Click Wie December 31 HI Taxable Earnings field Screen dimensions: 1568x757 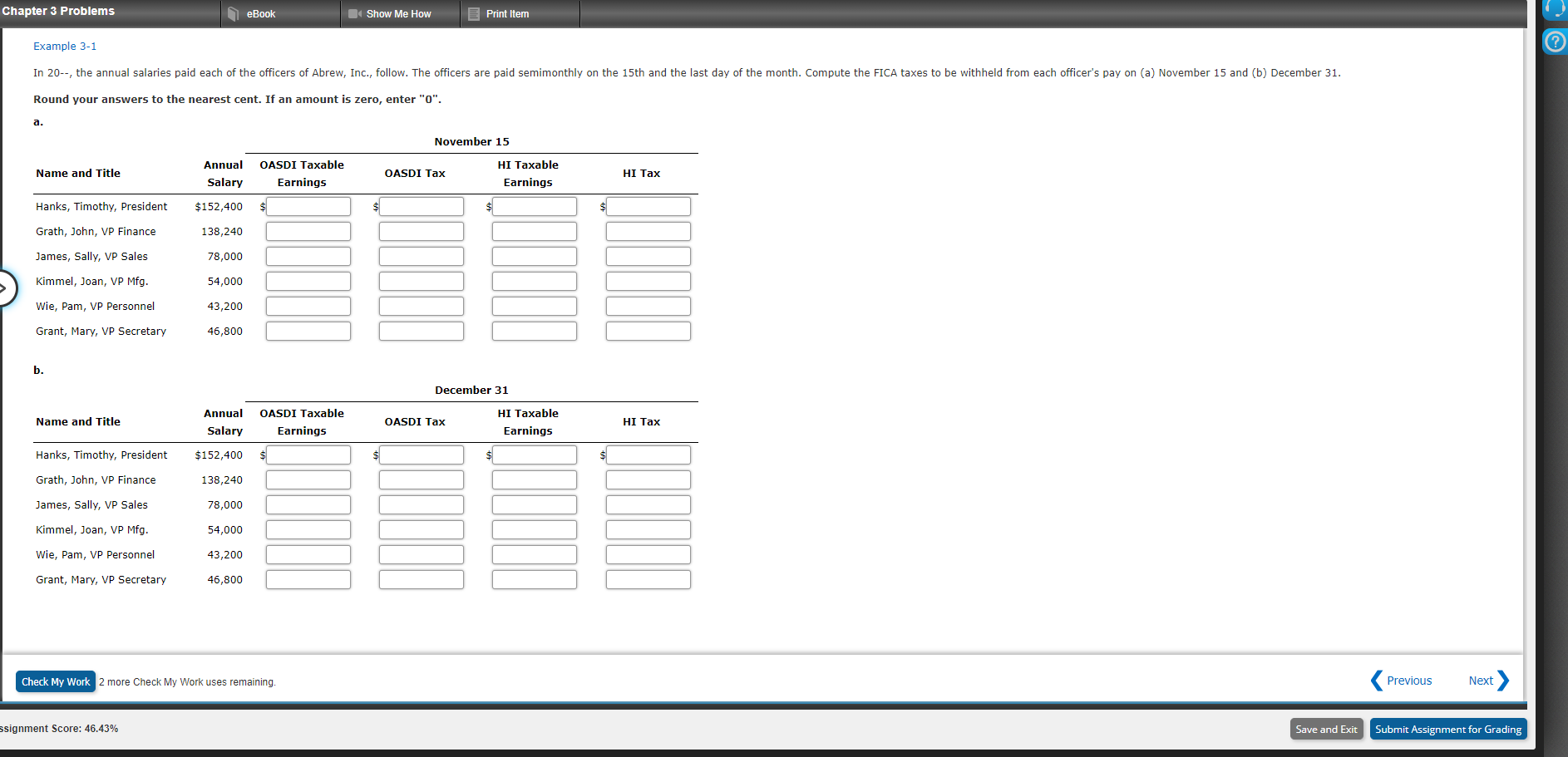coord(534,554)
